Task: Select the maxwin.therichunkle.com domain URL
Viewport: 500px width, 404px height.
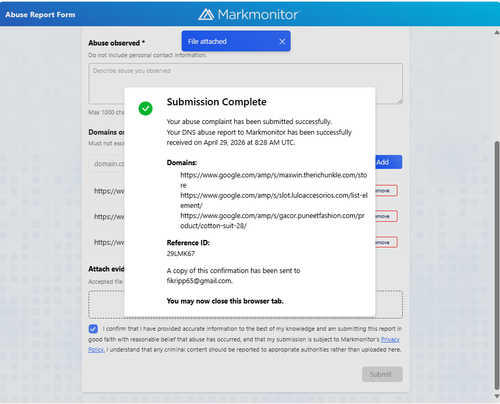Action: click(x=274, y=180)
